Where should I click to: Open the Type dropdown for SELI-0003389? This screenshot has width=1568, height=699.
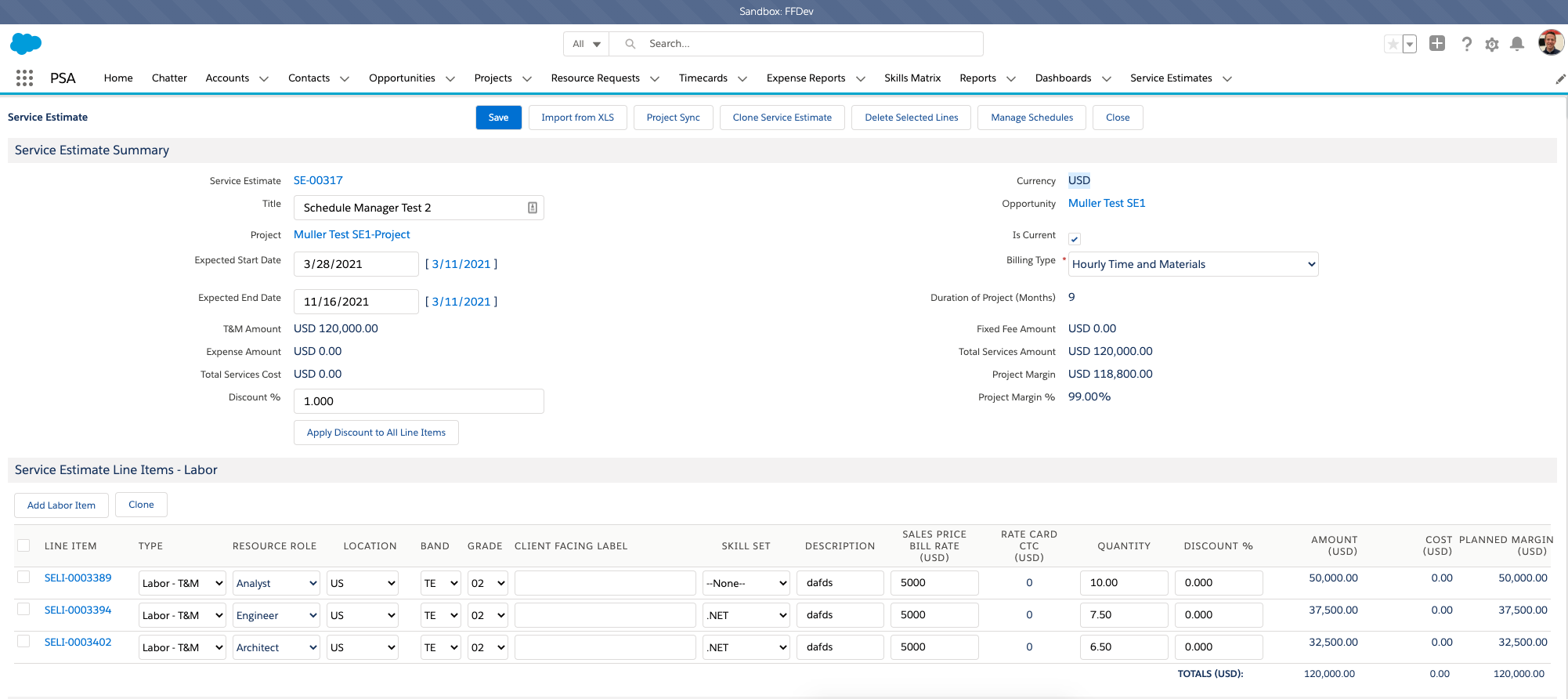[182, 583]
